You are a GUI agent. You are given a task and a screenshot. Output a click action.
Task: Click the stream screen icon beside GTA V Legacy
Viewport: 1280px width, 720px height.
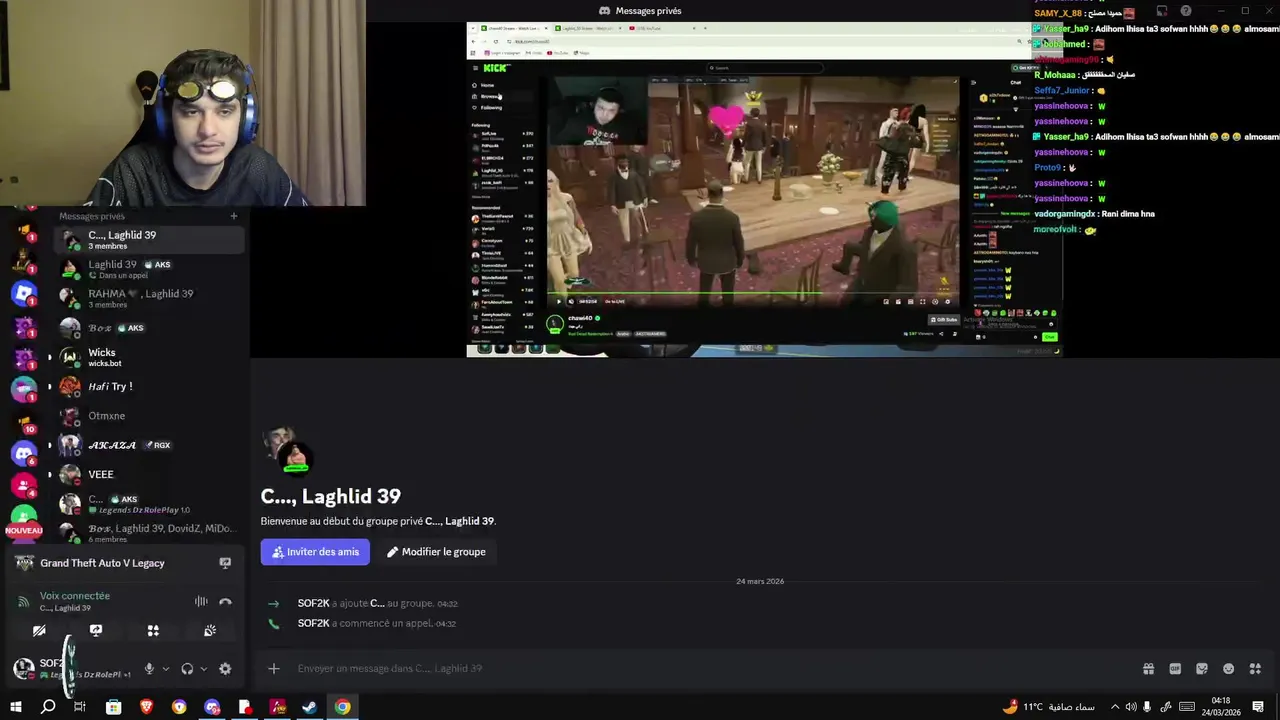click(225, 563)
